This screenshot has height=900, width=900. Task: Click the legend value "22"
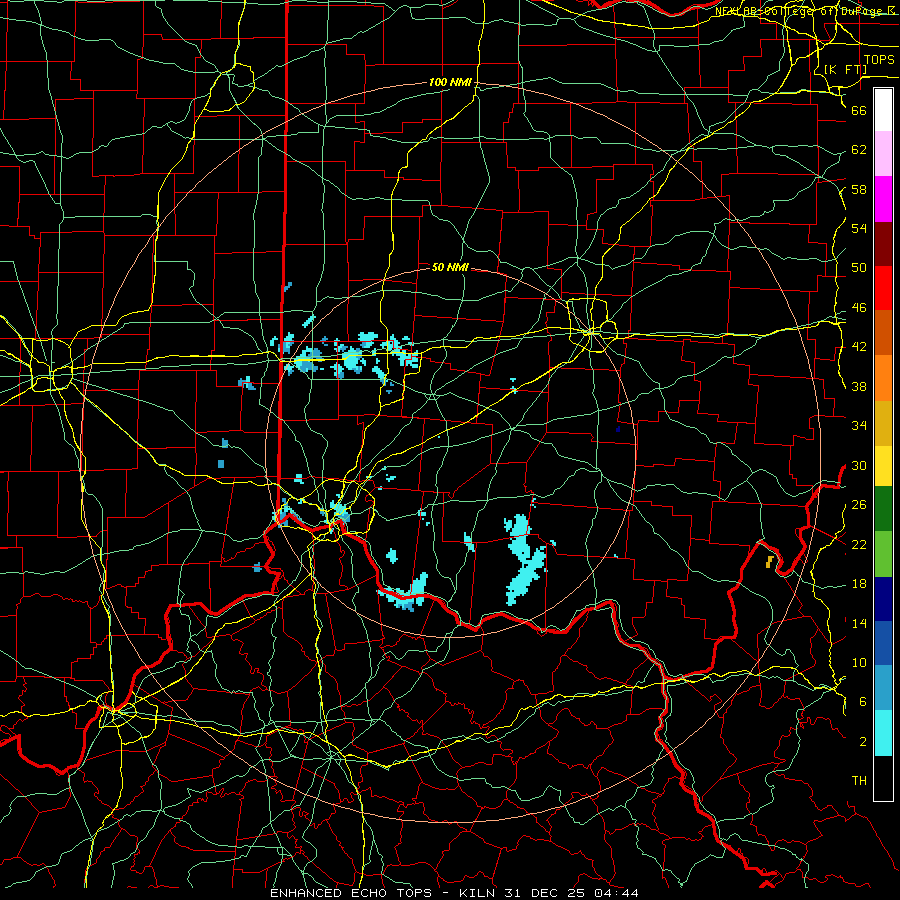(859, 544)
